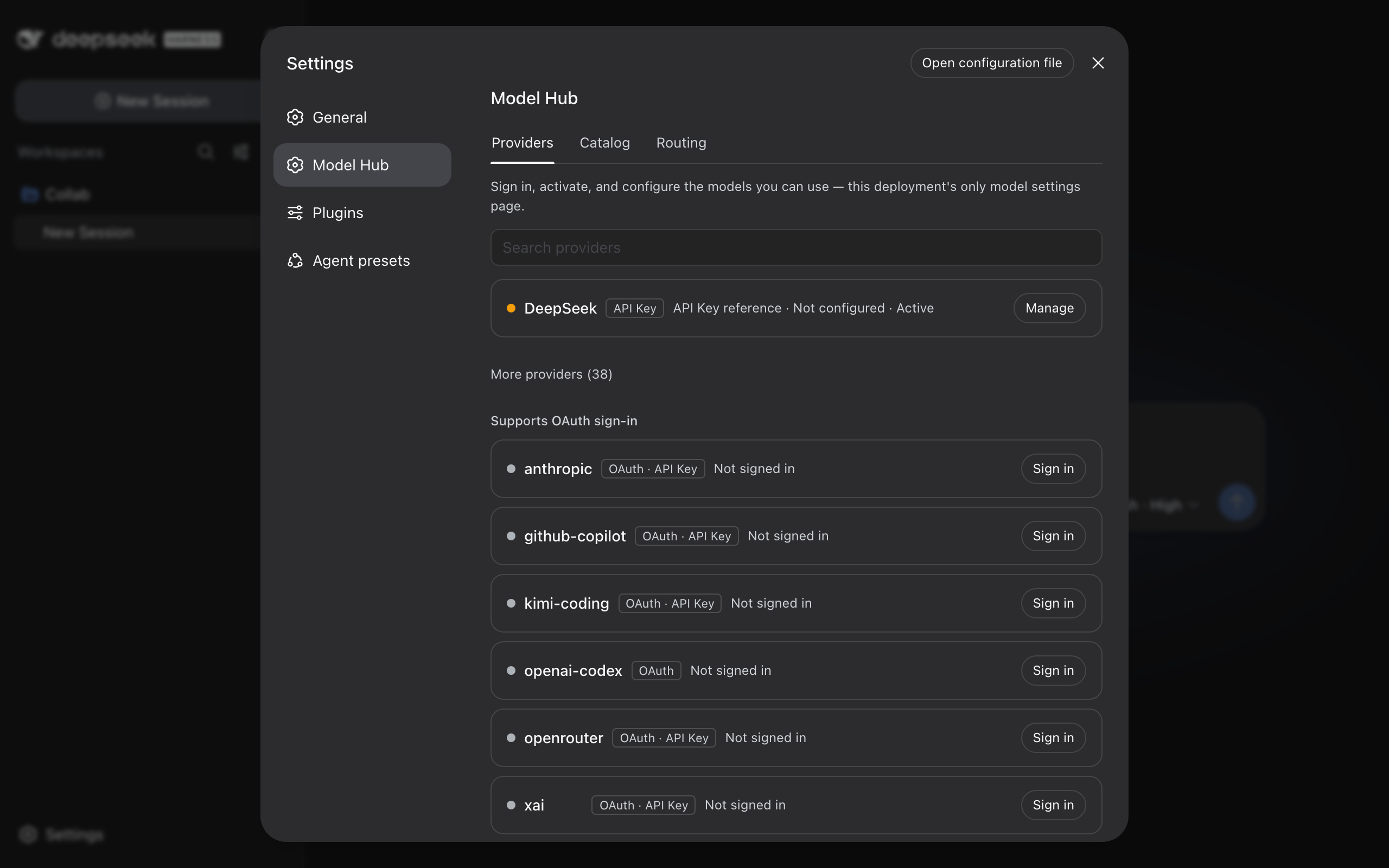This screenshot has width=1389, height=868.
Task: Click the Model Hub page heading
Action: pos(534,98)
